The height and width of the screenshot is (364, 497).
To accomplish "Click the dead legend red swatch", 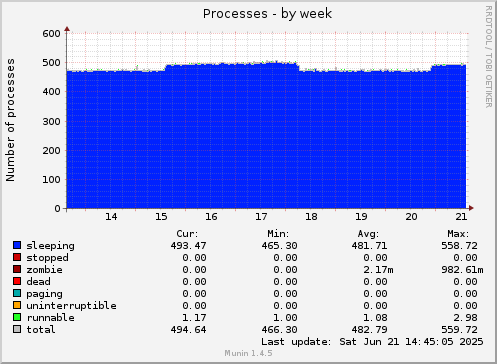I will [17, 281].
